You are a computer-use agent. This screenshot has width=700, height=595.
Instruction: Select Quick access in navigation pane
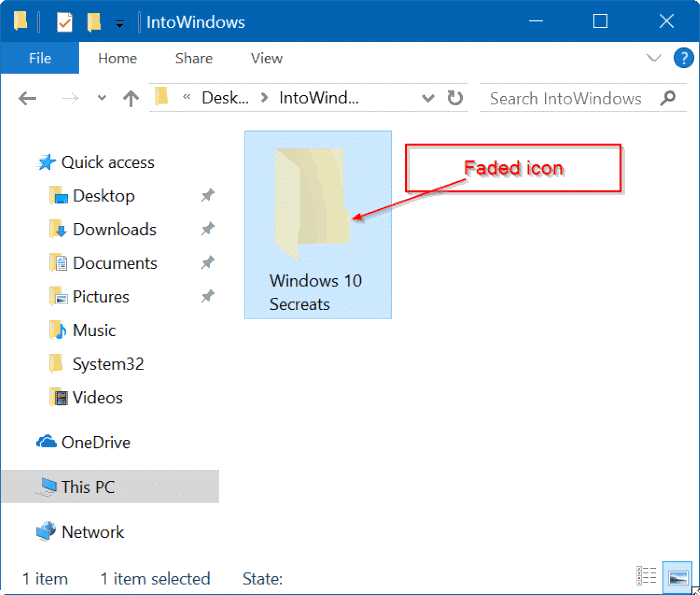click(x=108, y=162)
